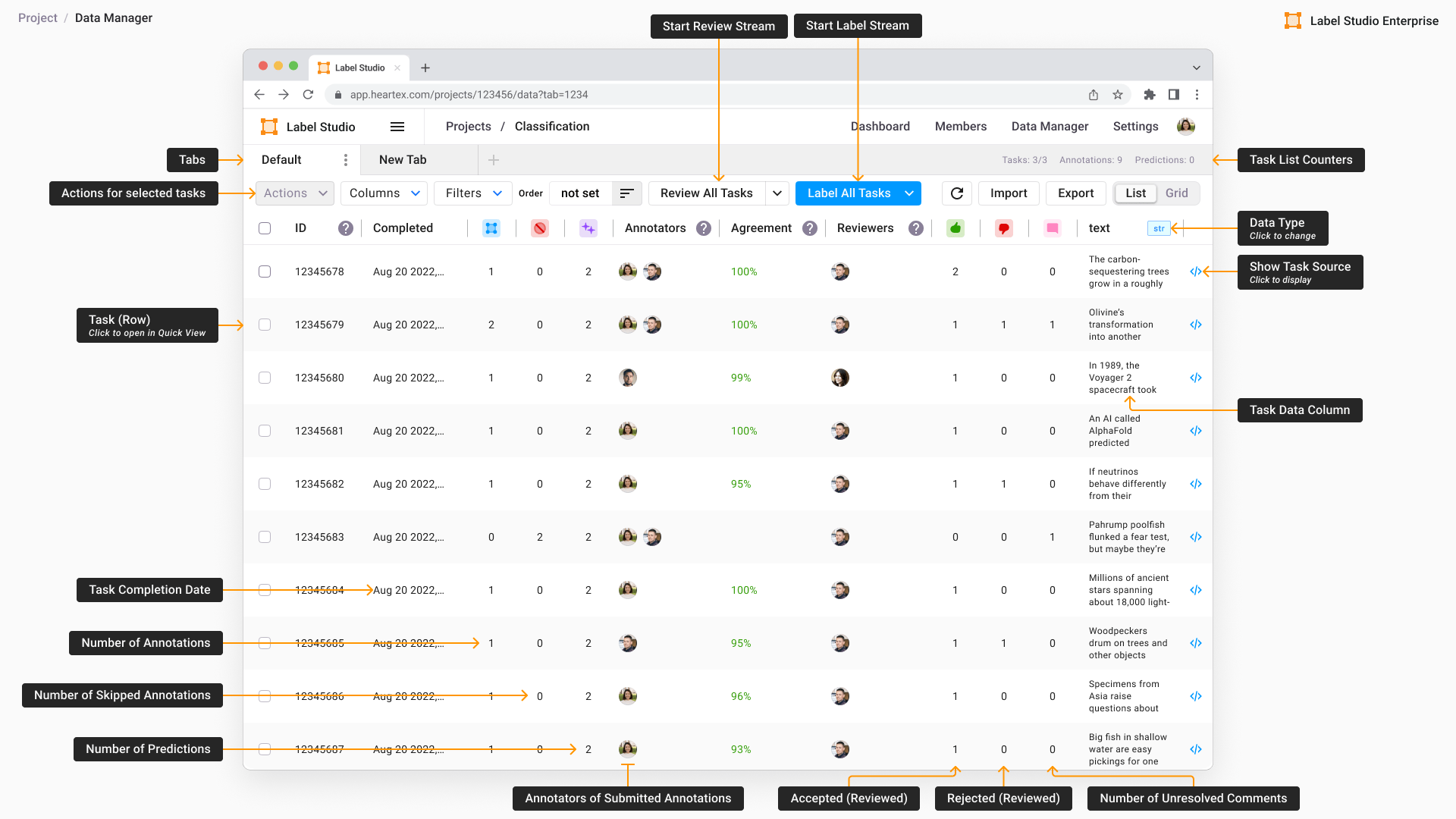Image resolution: width=1456 pixels, height=819 pixels.
Task: Click the red skipped annotations column icon
Action: [x=540, y=228]
